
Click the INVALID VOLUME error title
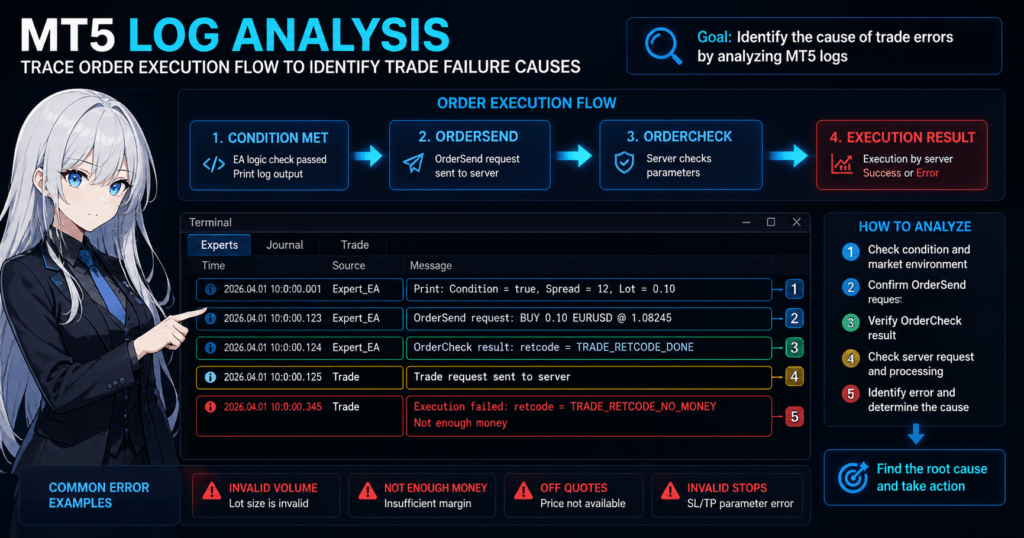tap(273, 488)
